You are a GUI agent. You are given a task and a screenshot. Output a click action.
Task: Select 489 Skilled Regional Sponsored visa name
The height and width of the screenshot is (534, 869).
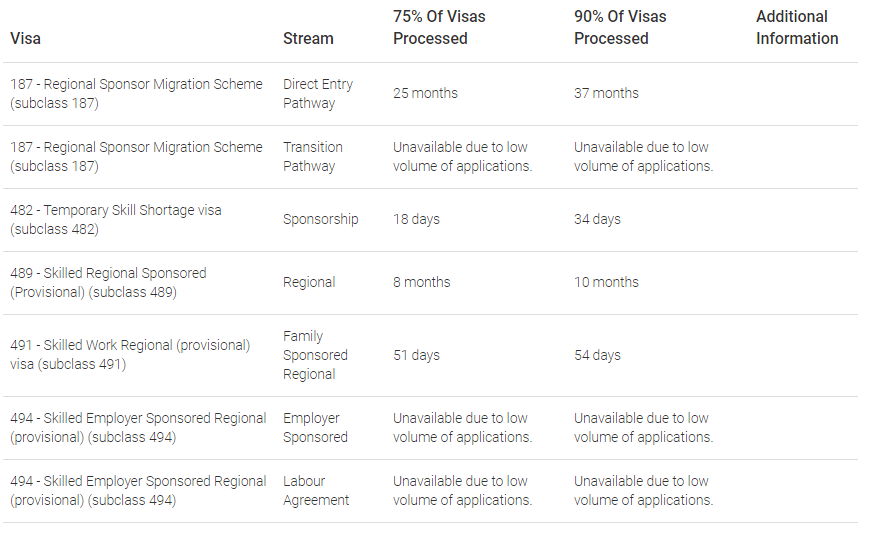point(108,283)
